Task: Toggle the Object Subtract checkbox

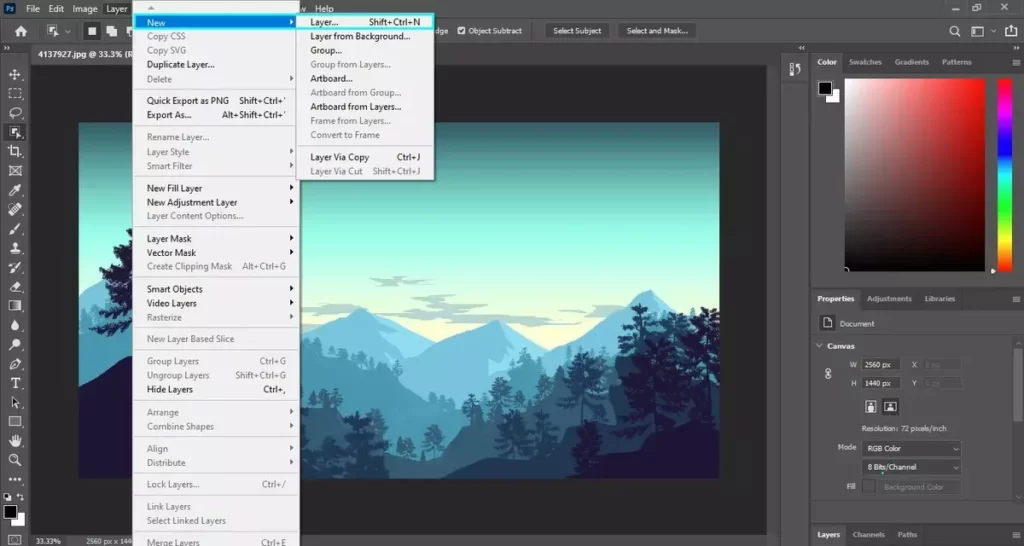Action: (x=461, y=31)
